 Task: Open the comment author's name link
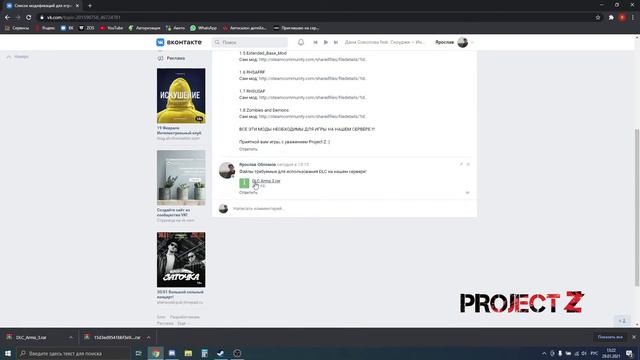[257, 164]
